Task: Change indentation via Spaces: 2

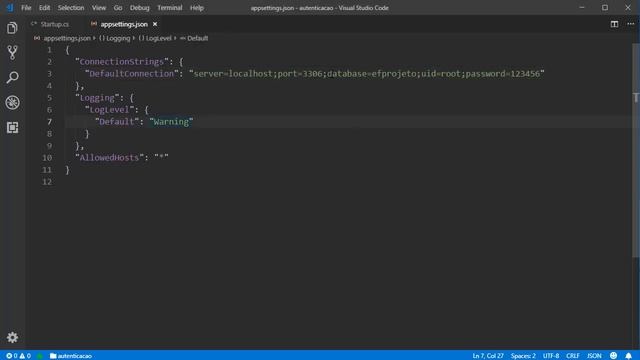Action: click(x=523, y=356)
